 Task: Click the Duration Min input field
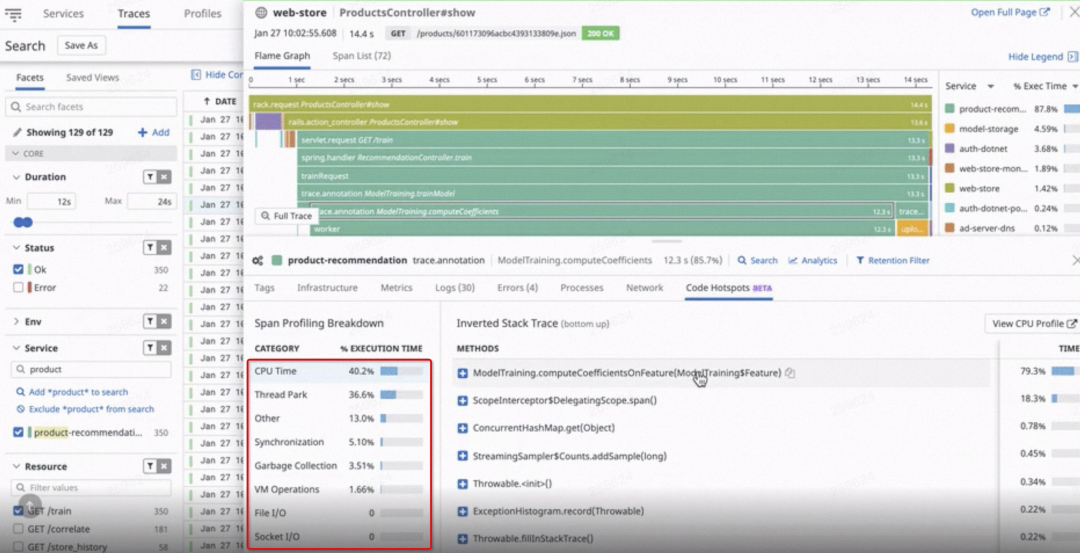click(x=52, y=201)
